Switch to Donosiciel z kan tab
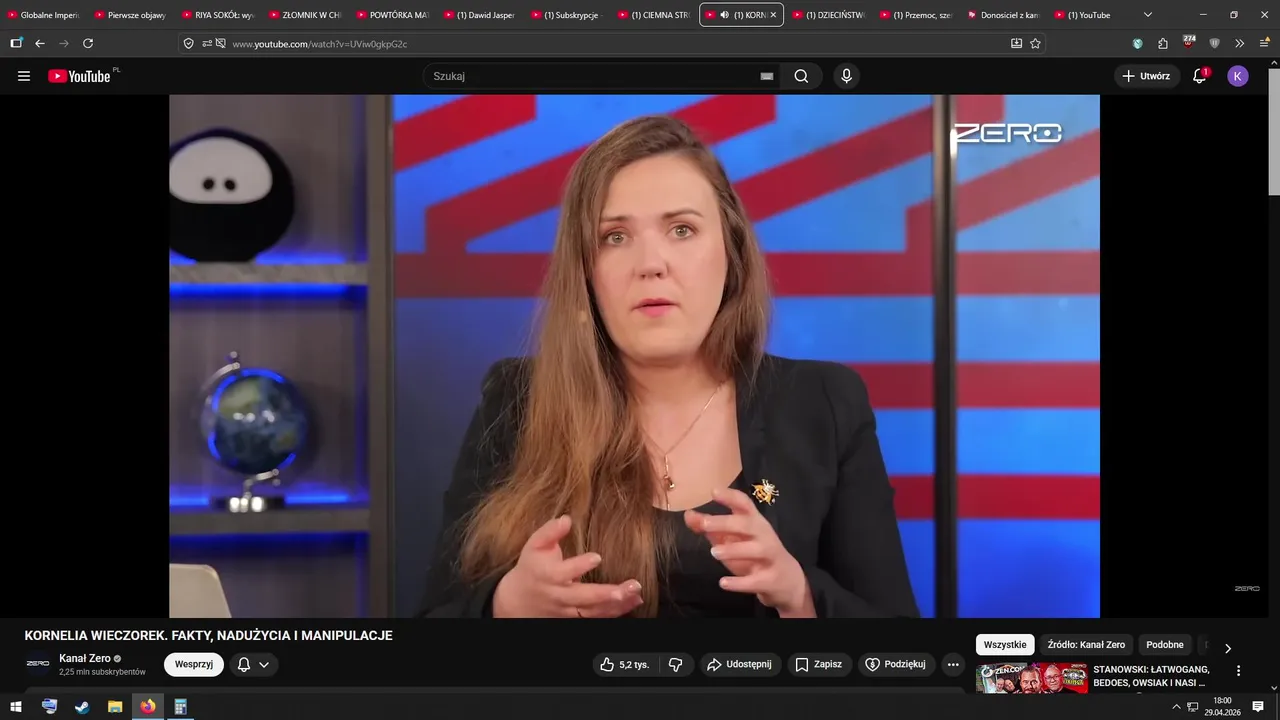This screenshot has height=720, width=1280. pyautogui.click(x=1002, y=15)
